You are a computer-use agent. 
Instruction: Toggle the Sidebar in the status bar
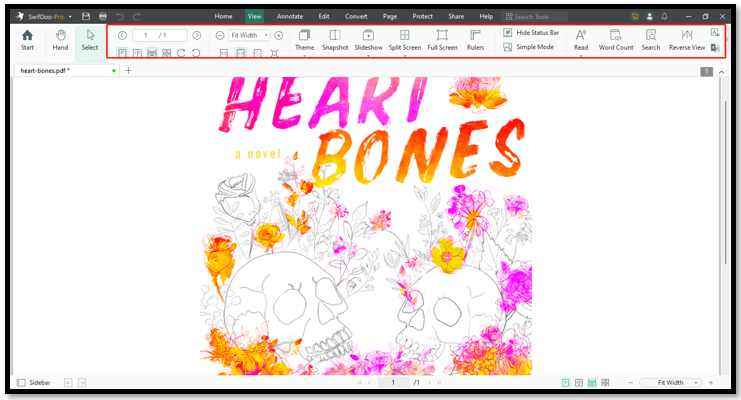(34, 383)
